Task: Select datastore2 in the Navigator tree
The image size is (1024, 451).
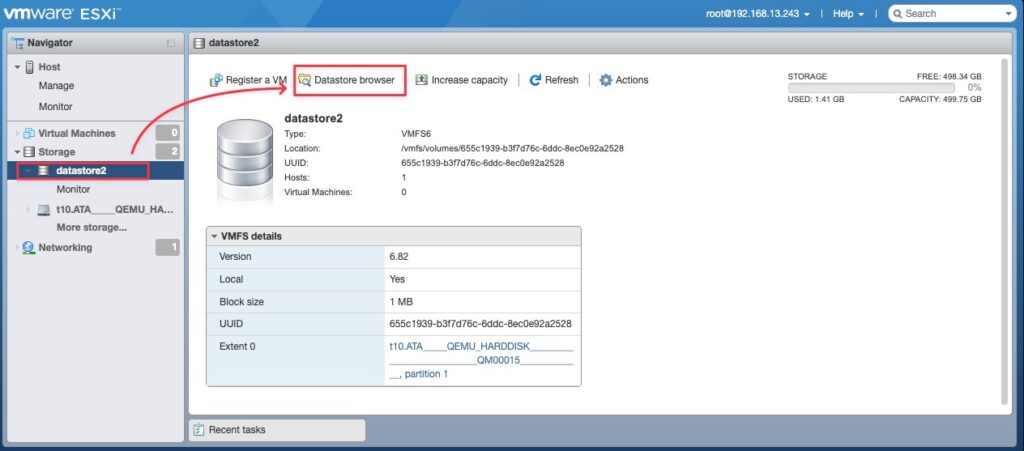Action: (82, 171)
